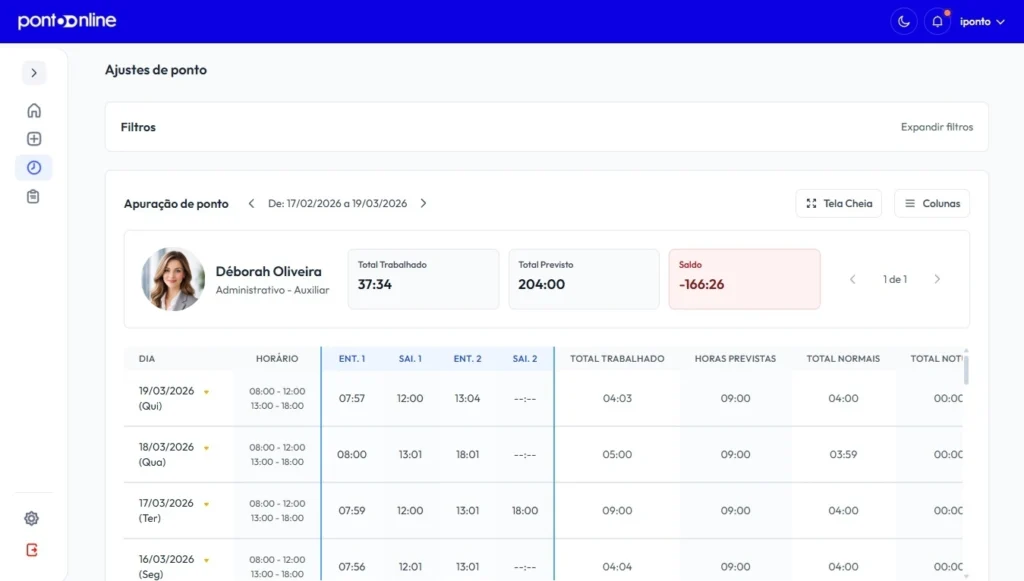The height and width of the screenshot is (581, 1024).
Task: Select the clock icon for ponto adjustments
Action: (x=33, y=167)
